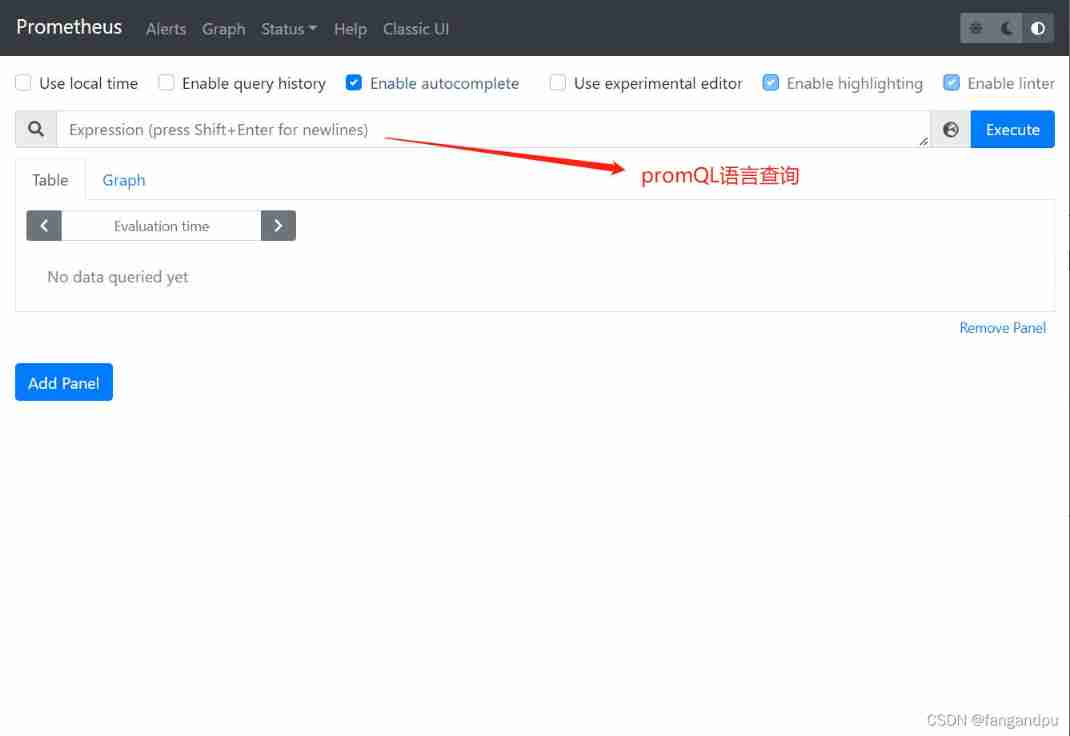Open the metrics explorer globe icon
1070x736 pixels.
951,129
